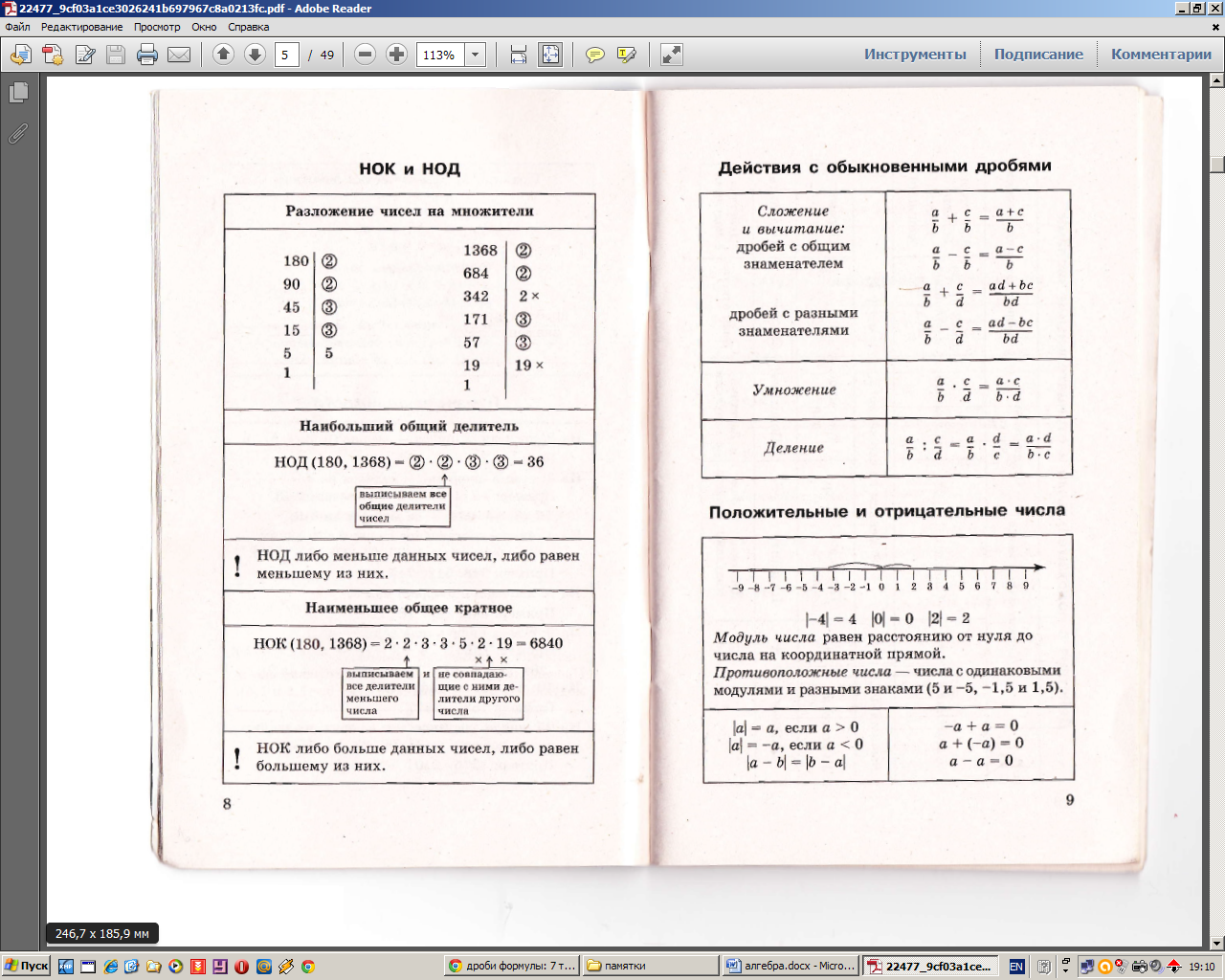This screenshot has height=980, width=1225.
Task: Launch Google Chrome from quick launch
Action: [x=308, y=967]
